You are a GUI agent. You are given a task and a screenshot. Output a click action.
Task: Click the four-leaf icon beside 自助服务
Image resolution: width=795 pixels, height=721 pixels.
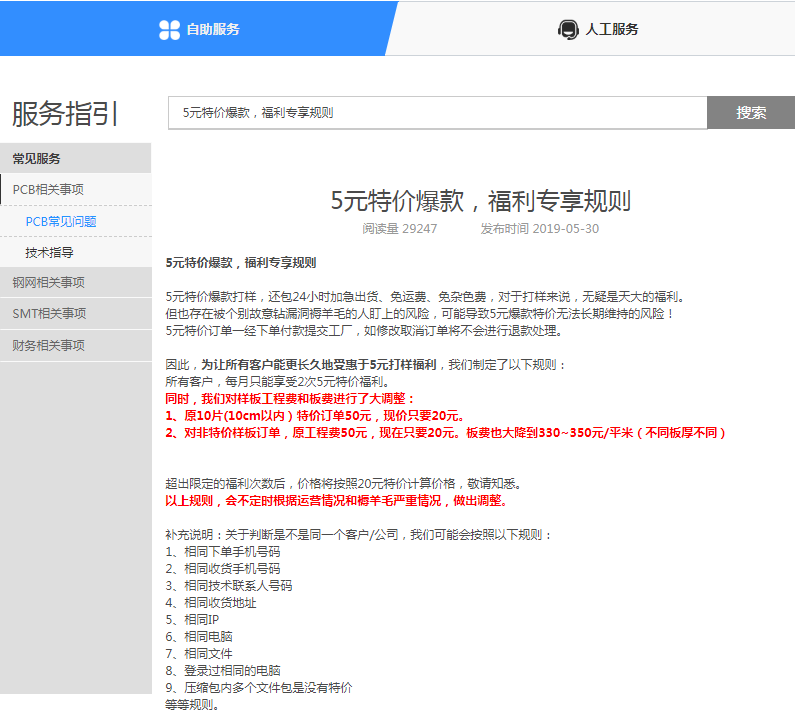tap(169, 29)
